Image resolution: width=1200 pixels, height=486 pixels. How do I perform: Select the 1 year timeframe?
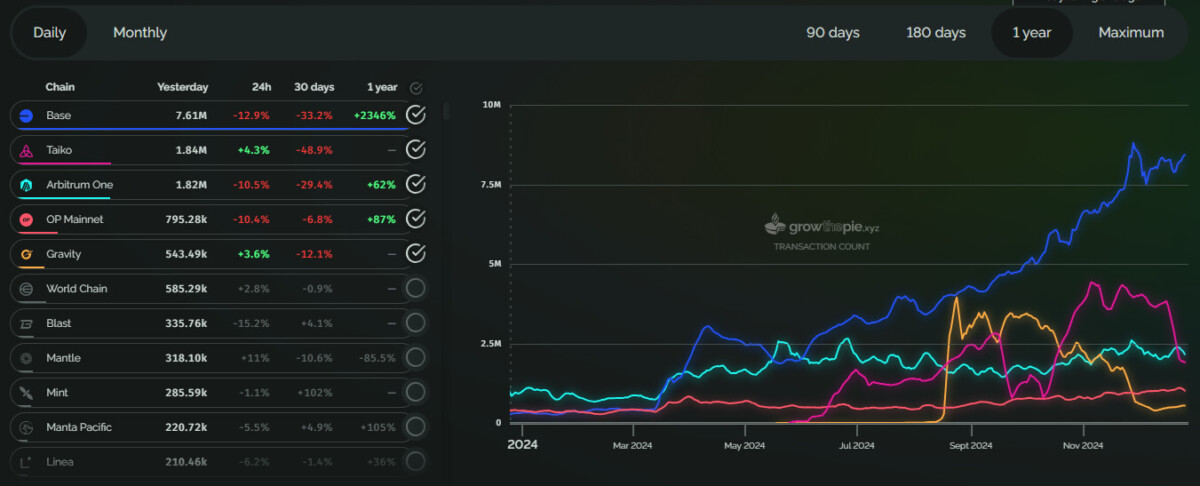[1031, 33]
